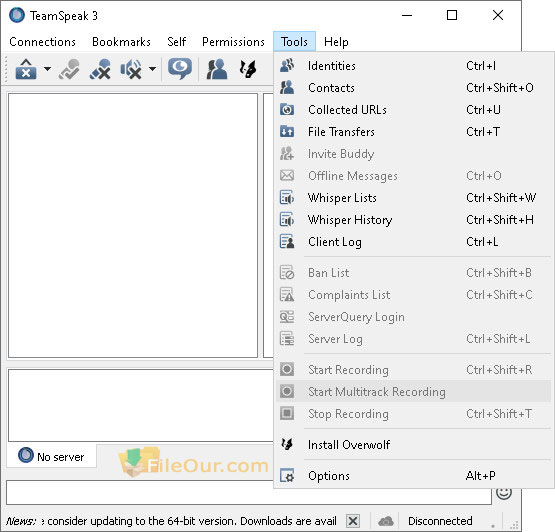Open the Self menu

(x=177, y=42)
